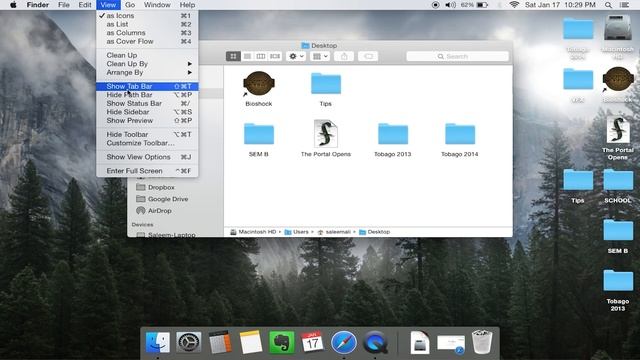
Task: Switch Finder window to Cover Flow view
Action: (275, 56)
